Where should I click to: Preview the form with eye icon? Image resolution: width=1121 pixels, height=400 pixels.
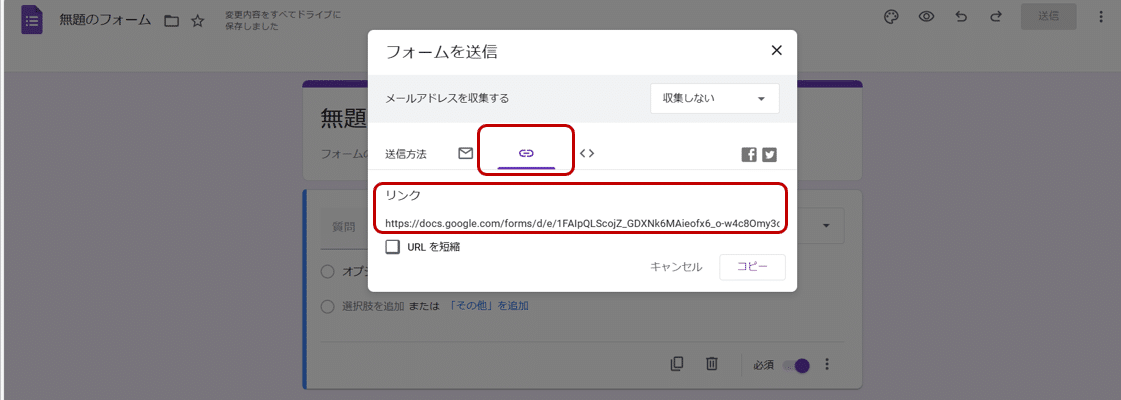tap(926, 17)
